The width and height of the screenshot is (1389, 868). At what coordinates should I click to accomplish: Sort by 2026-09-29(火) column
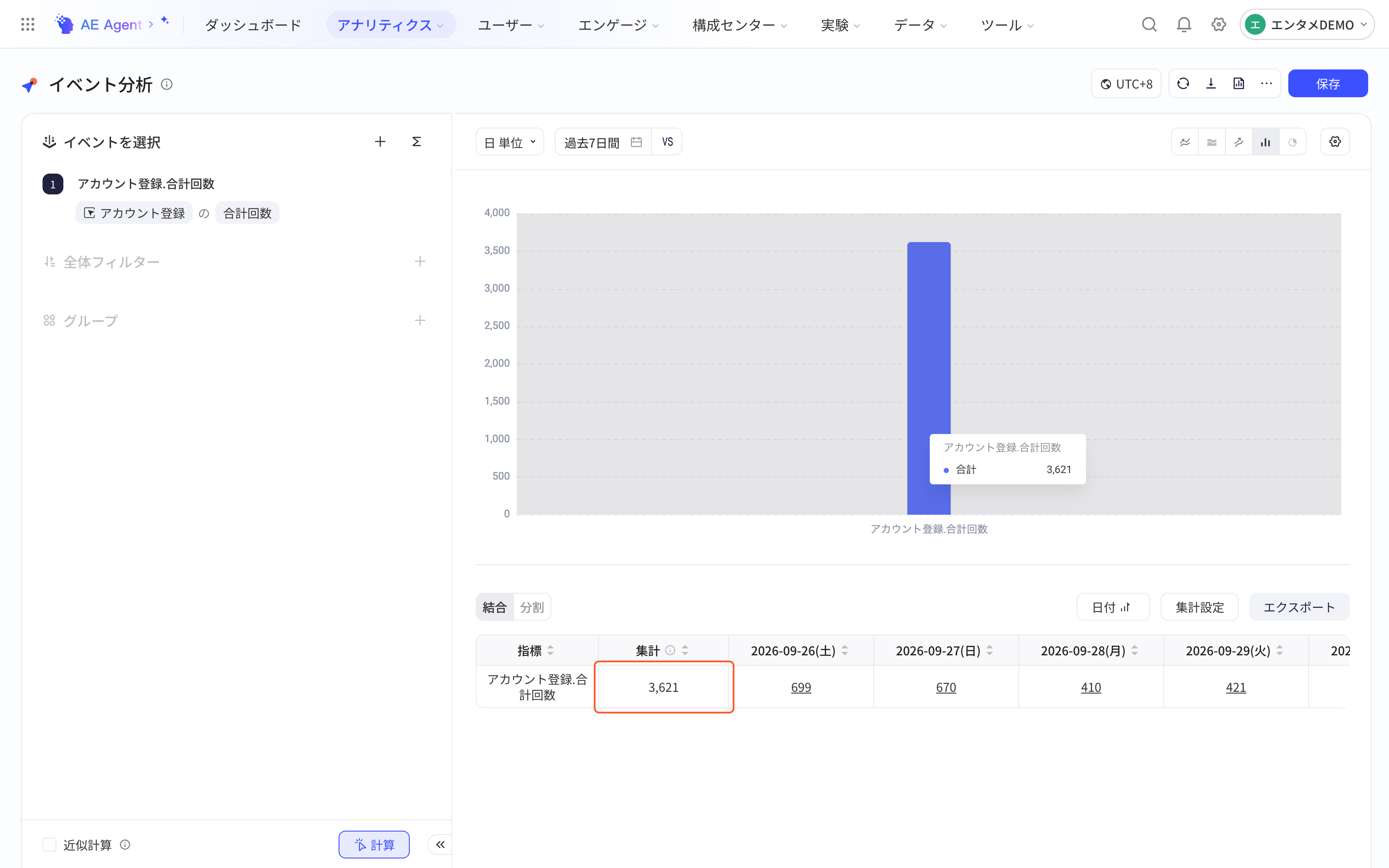coord(1279,651)
